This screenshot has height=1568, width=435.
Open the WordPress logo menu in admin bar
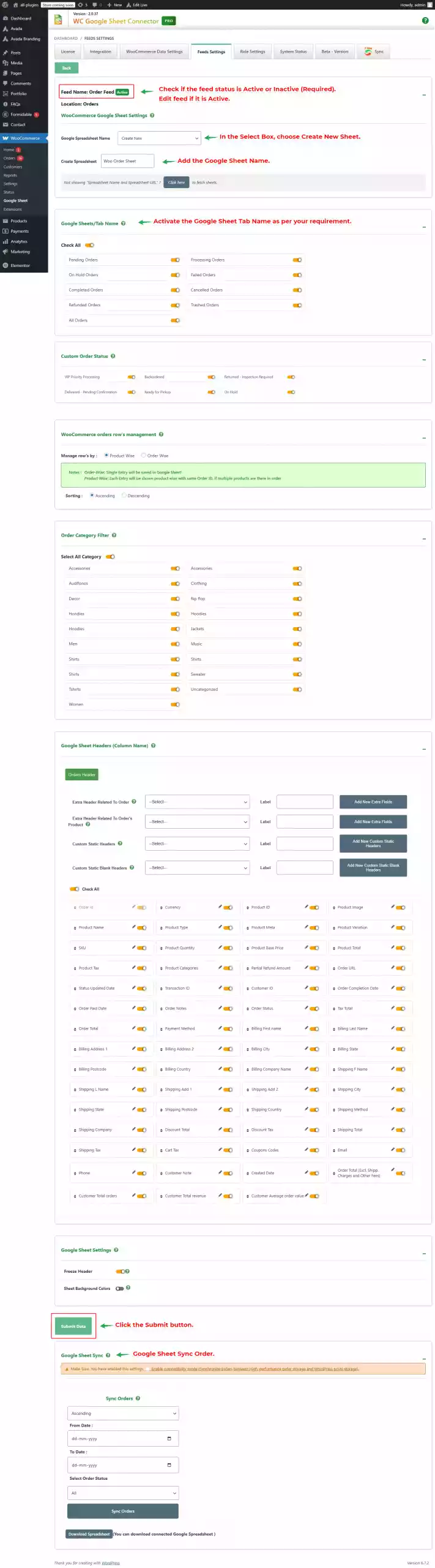point(5,4)
